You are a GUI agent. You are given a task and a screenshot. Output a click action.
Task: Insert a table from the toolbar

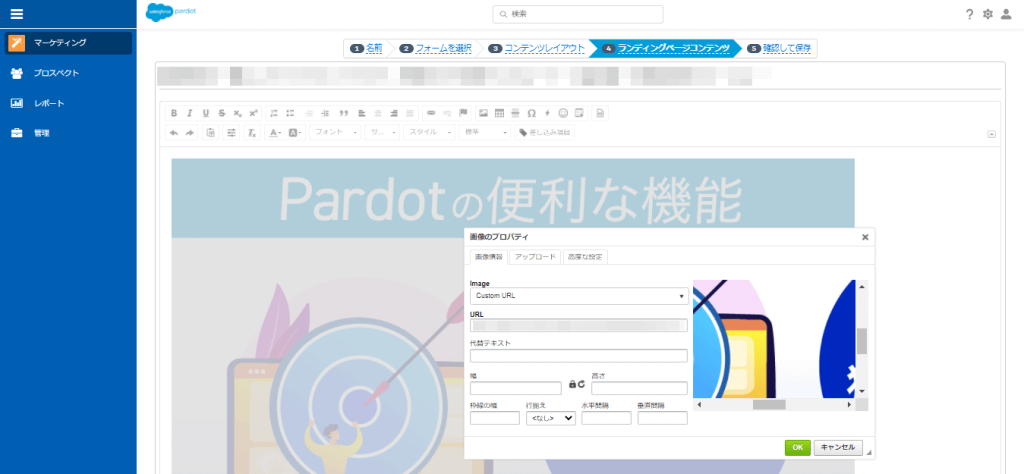[500, 113]
